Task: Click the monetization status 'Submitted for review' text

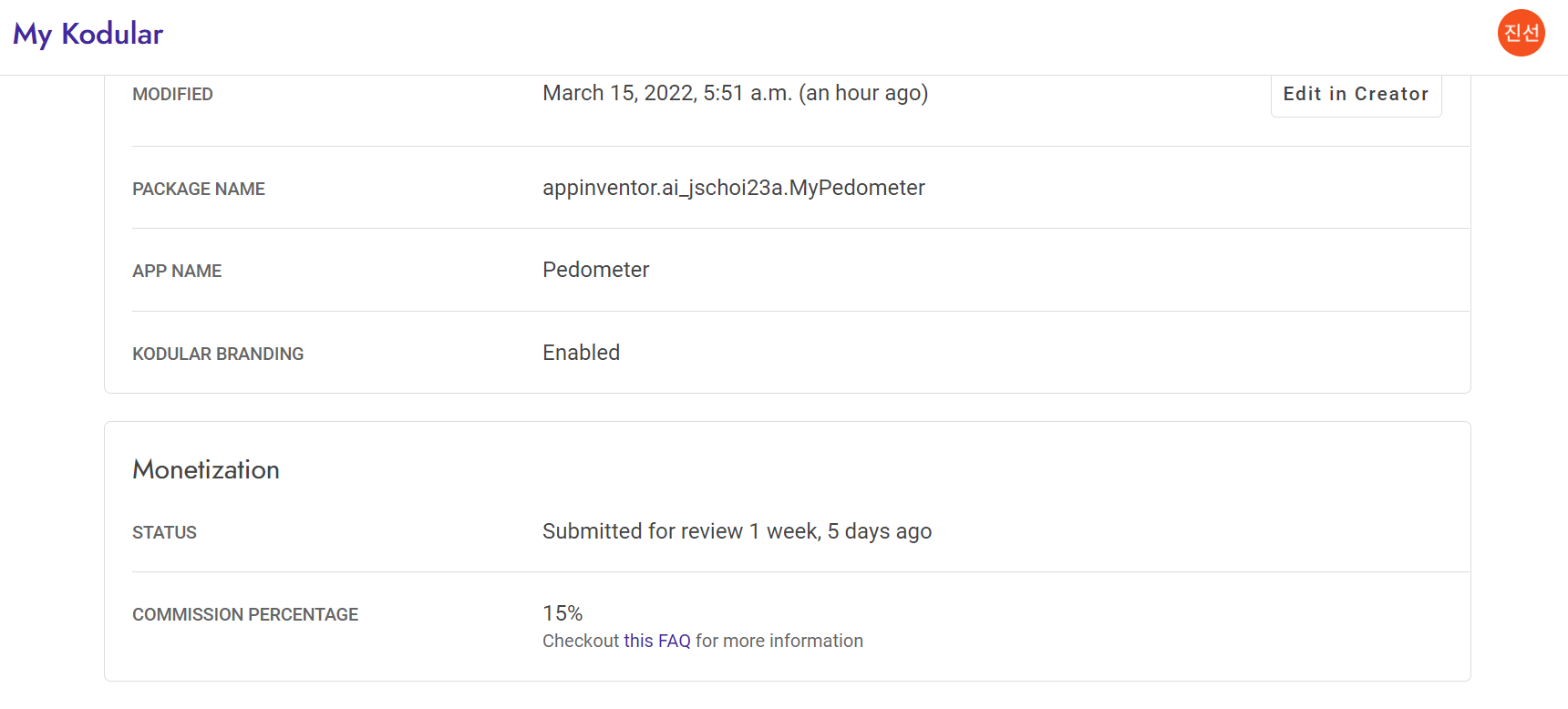Action: (643, 531)
